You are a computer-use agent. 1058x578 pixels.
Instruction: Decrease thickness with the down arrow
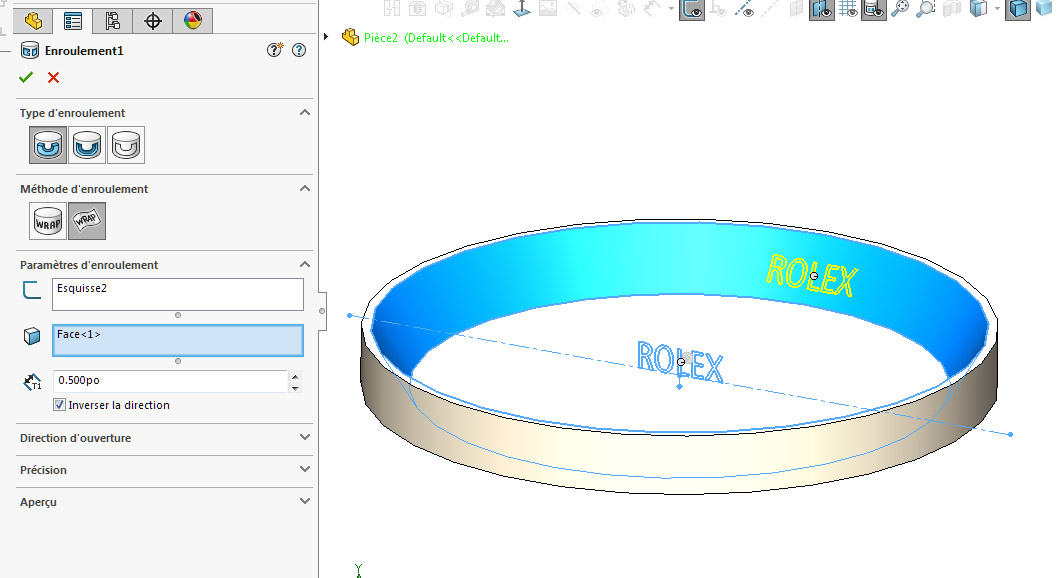tap(295, 387)
